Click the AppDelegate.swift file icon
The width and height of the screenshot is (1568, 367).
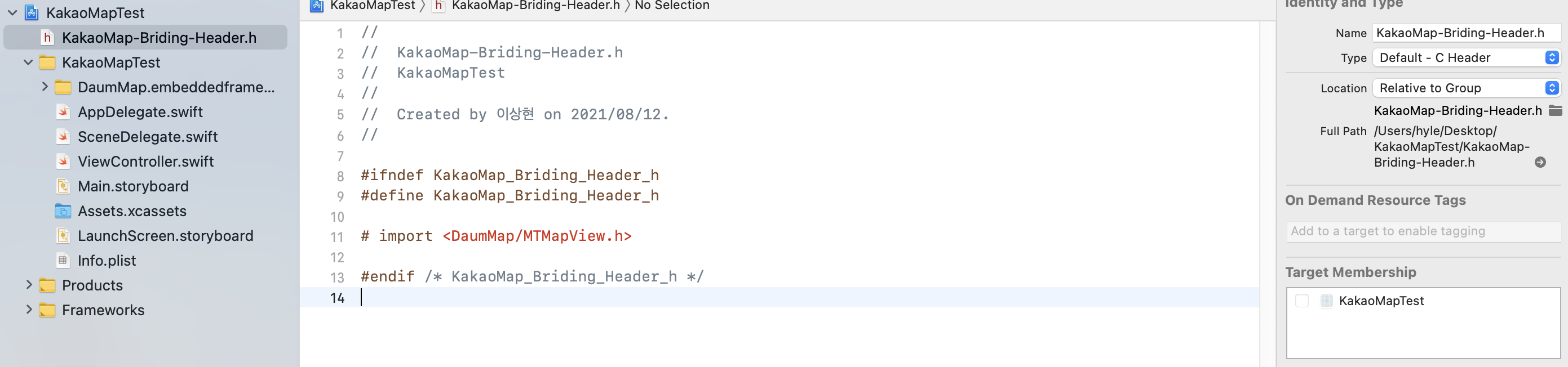[63, 112]
